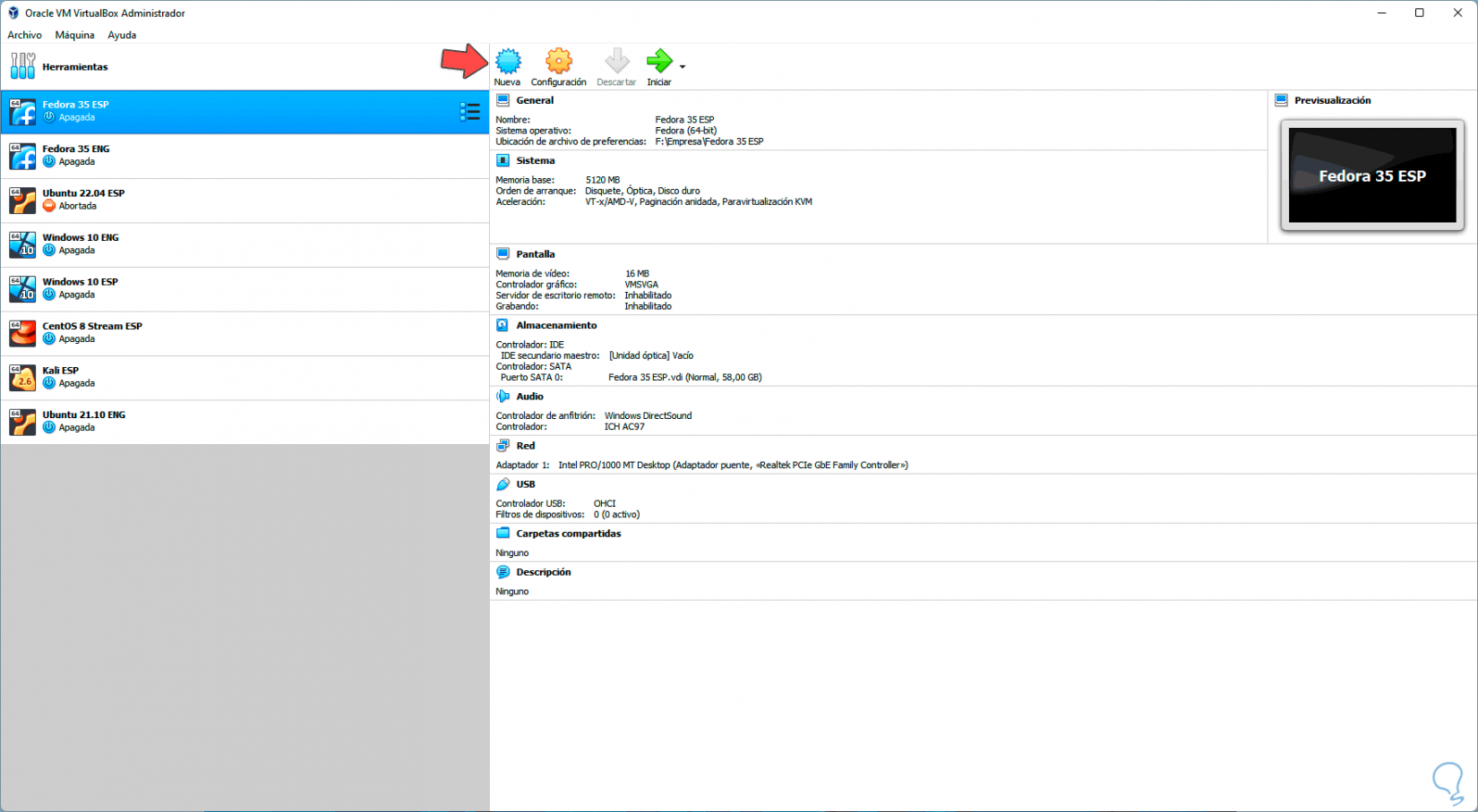Open the Carpetas compartidas header link
The width and height of the screenshot is (1478, 812).
click(569, 534)
